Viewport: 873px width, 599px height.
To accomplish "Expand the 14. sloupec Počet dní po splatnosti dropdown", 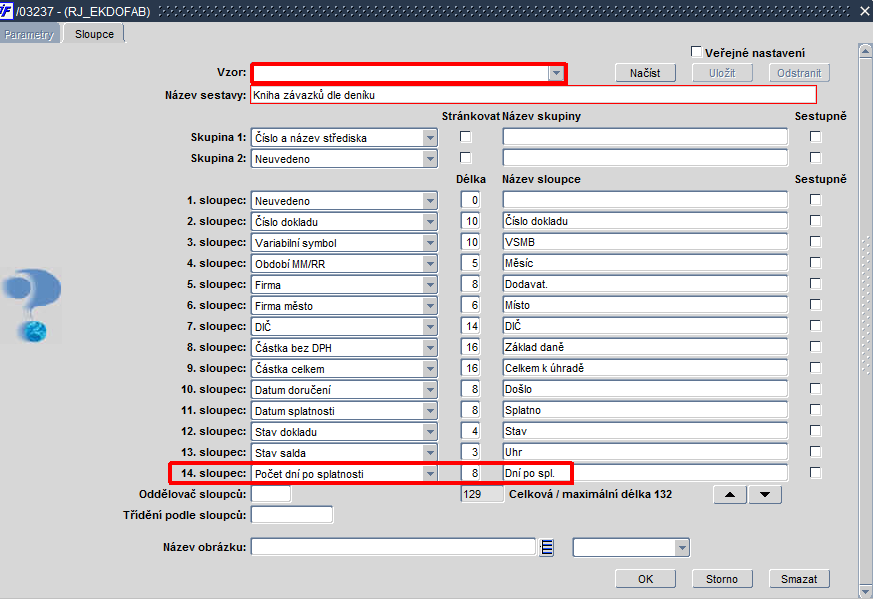I will click(x=429, y=474).
